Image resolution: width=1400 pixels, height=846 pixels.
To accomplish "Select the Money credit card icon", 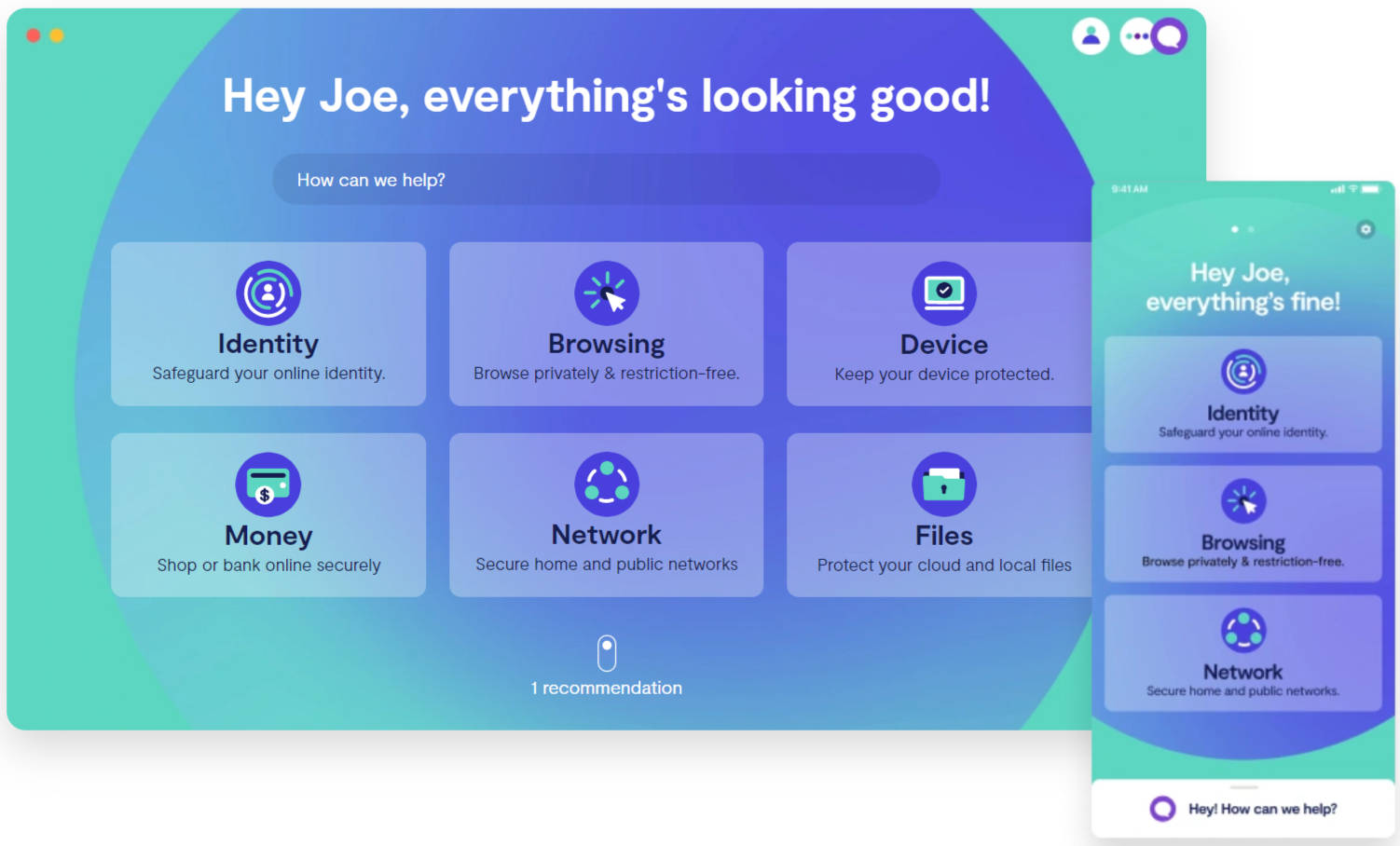I will (x=268, y=484).
